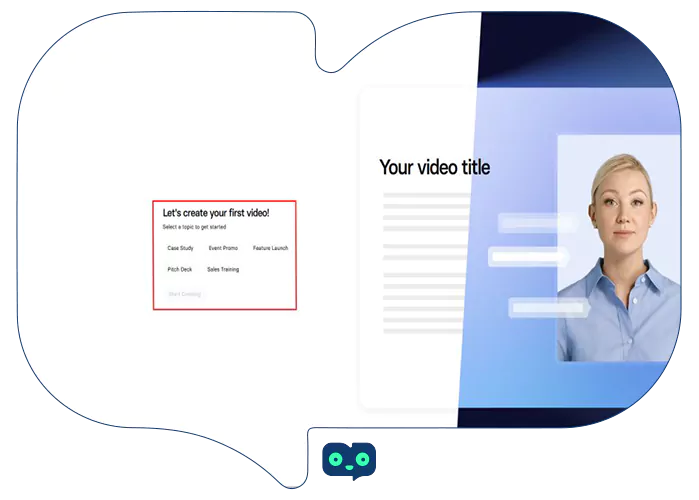Click the robot mascot icon

[349, 460]
